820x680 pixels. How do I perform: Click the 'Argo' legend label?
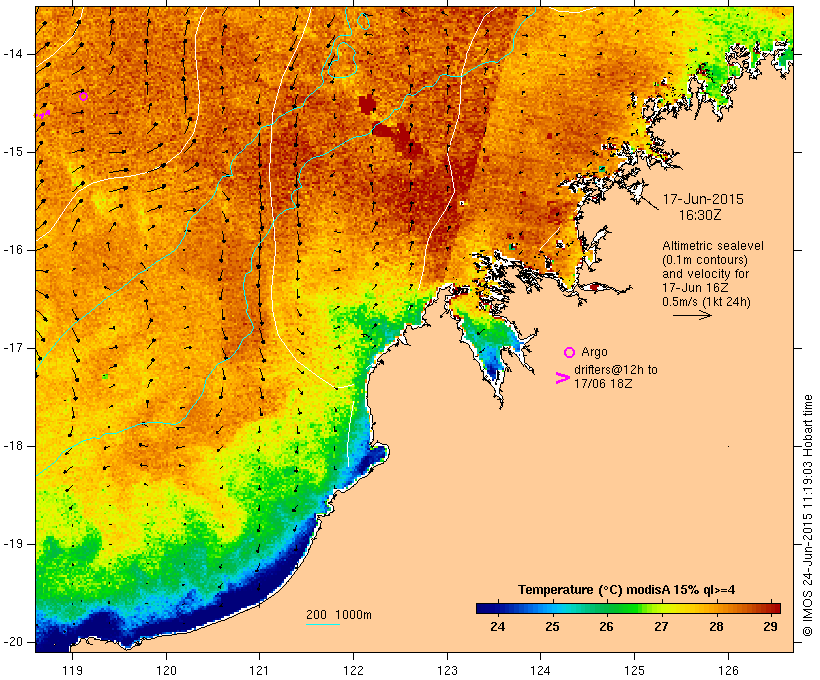coord(594,352)
